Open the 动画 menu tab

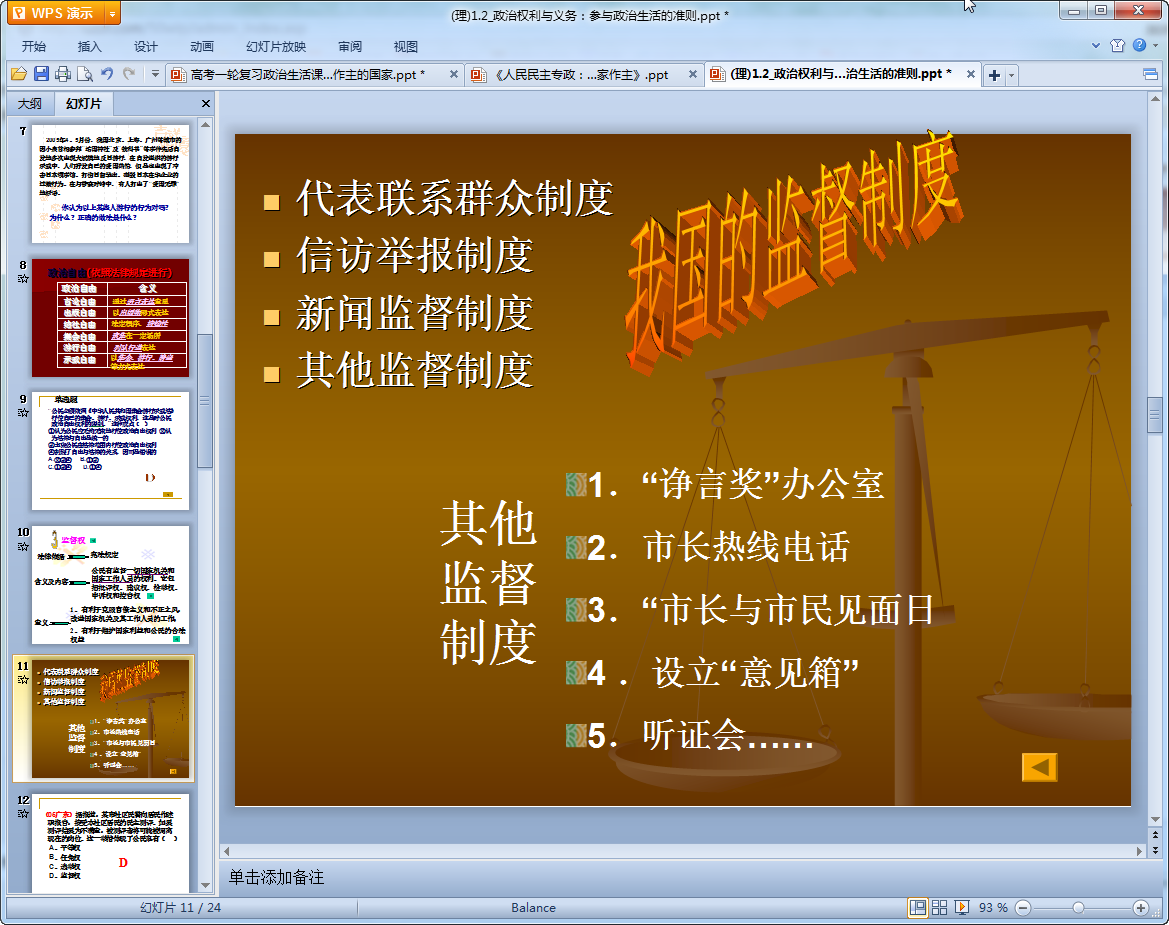click(x=201, y=46)
